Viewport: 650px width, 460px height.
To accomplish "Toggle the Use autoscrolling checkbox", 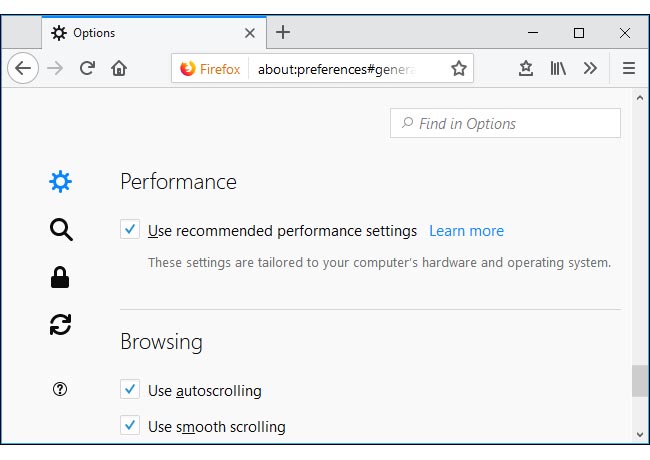I will click(130, 390).
